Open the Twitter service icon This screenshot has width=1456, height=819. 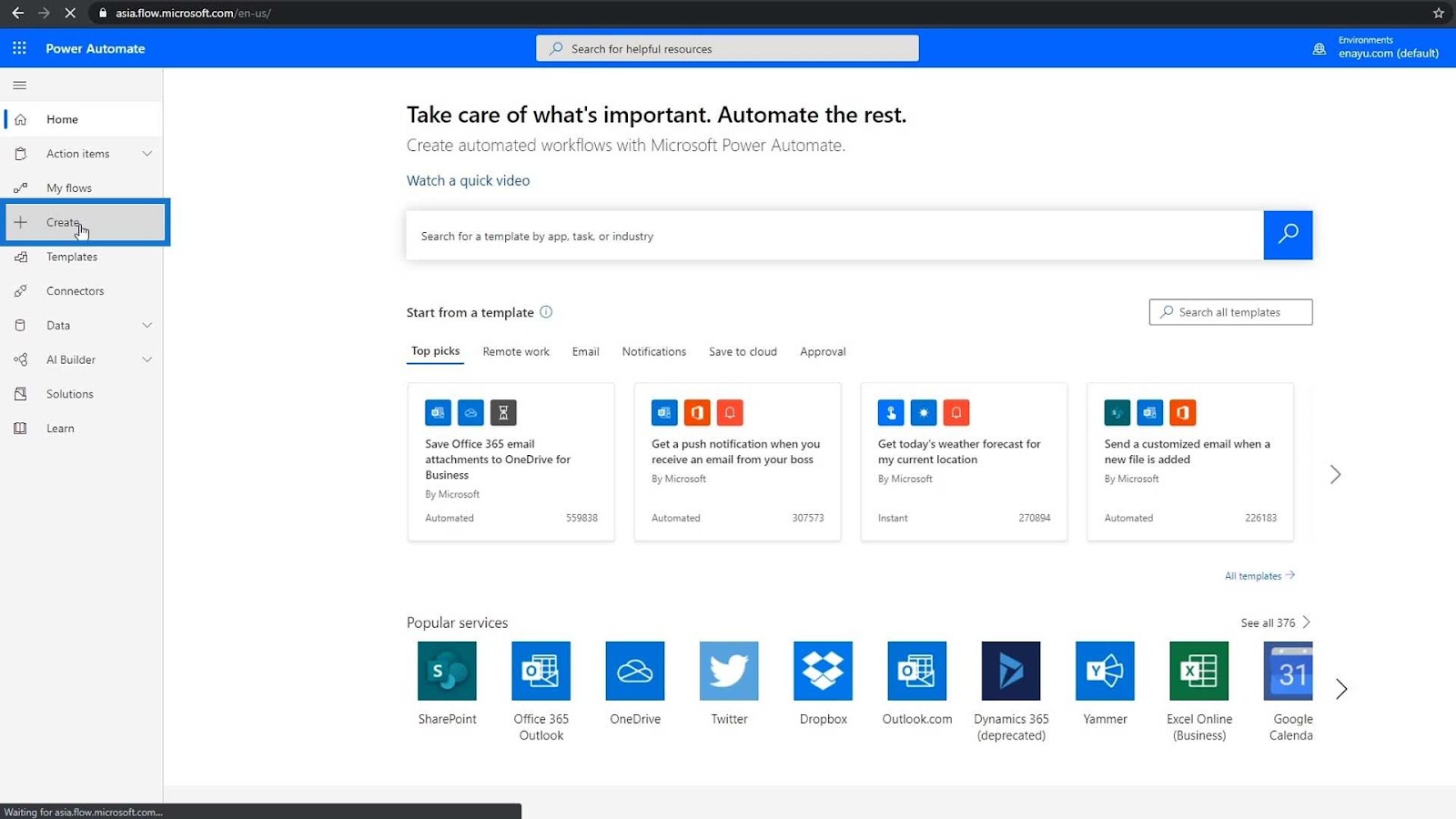(x=729, y=671)
